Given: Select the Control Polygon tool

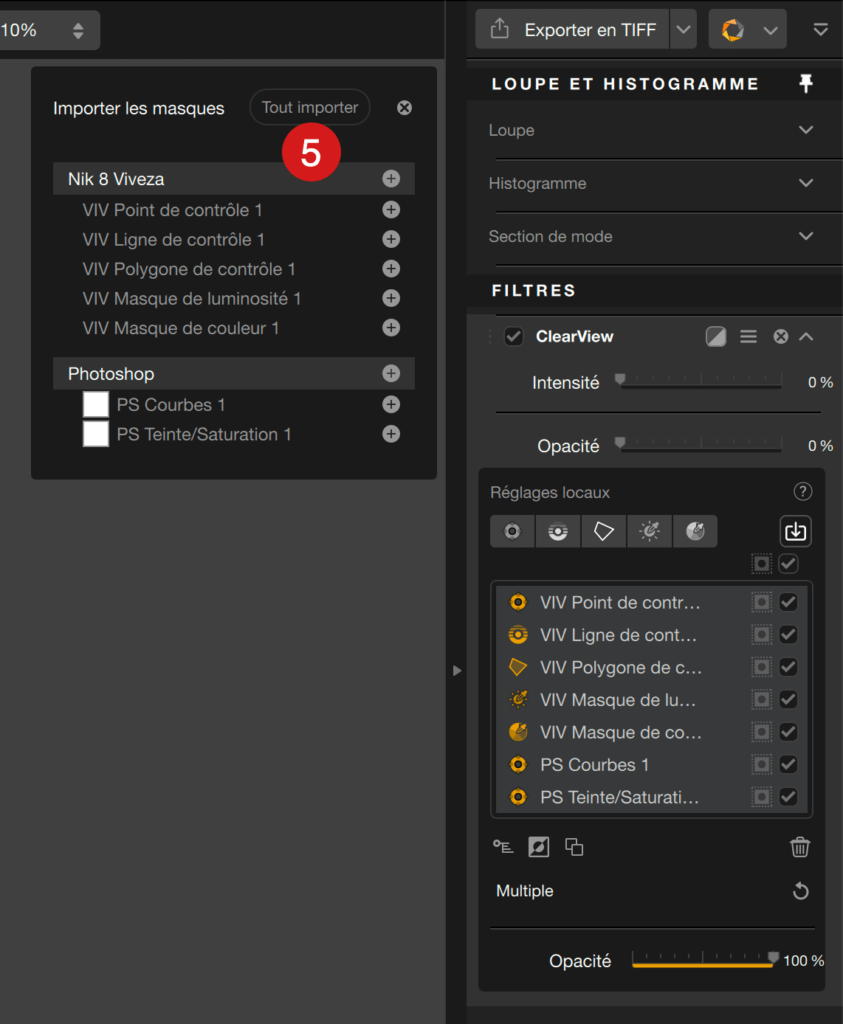Looking at the screenshot, I should click(x=603, y=531).
